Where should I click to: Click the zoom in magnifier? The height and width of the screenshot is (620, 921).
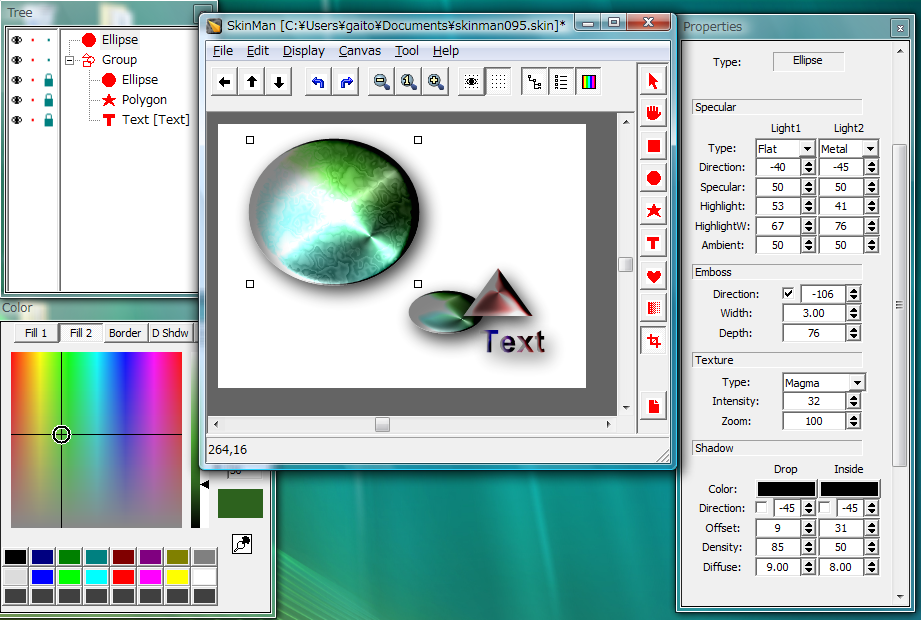pyautogui.click(x=435, y=83)
